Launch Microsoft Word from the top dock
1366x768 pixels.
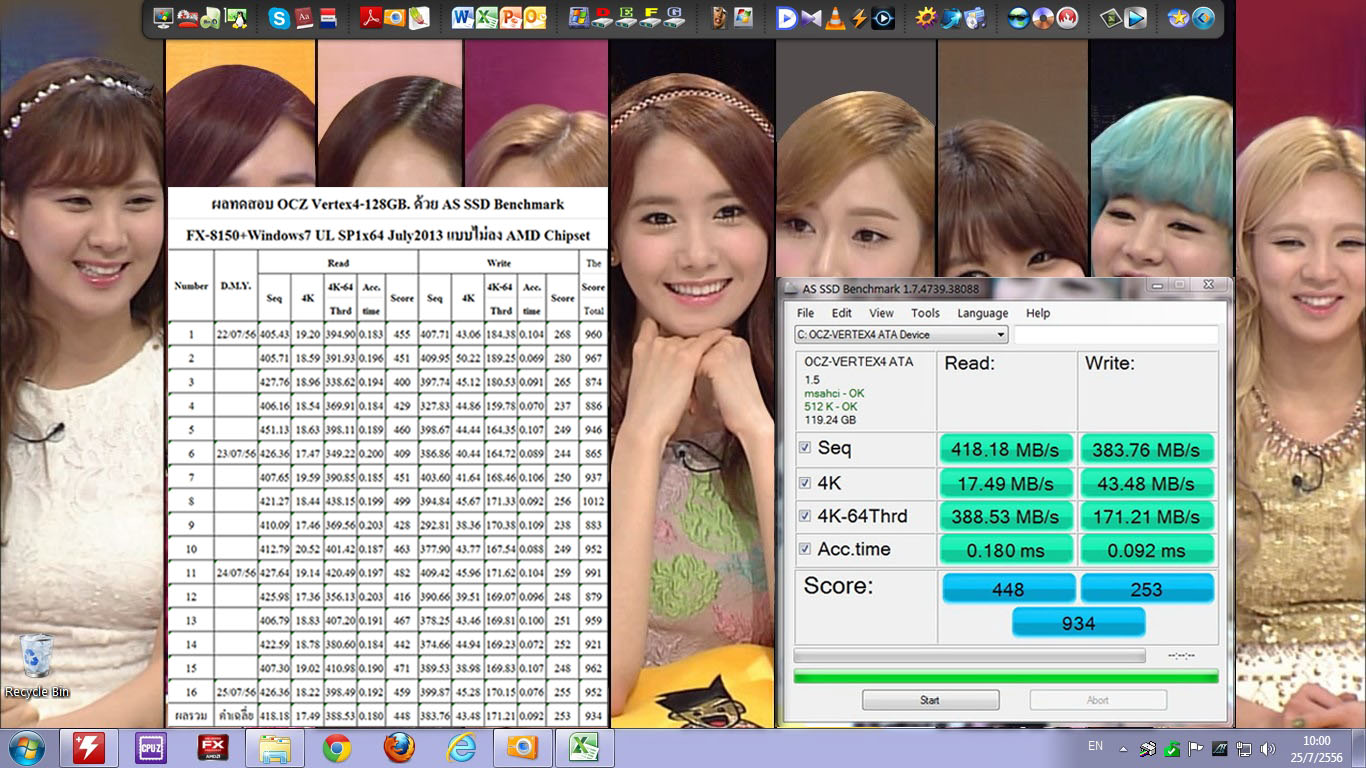coord(463,17)
